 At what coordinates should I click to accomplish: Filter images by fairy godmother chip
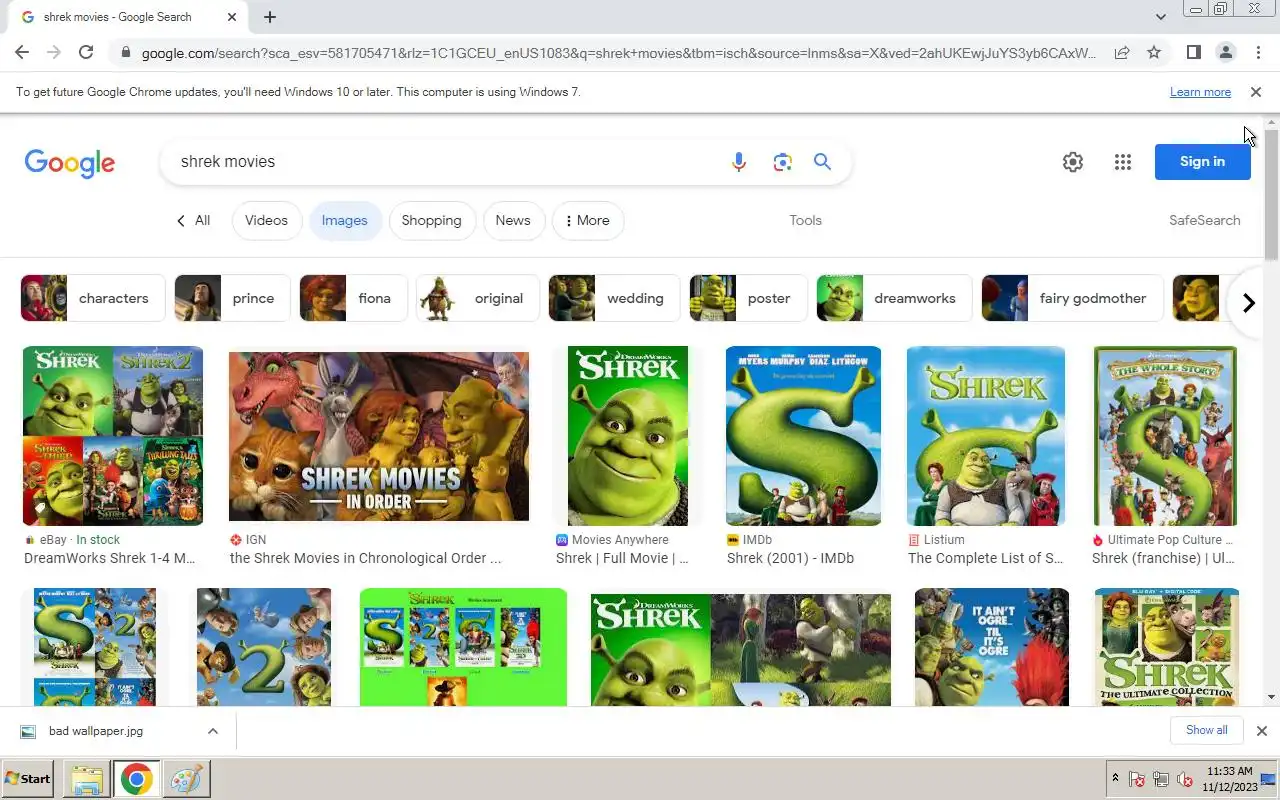tap(1072, 299)
